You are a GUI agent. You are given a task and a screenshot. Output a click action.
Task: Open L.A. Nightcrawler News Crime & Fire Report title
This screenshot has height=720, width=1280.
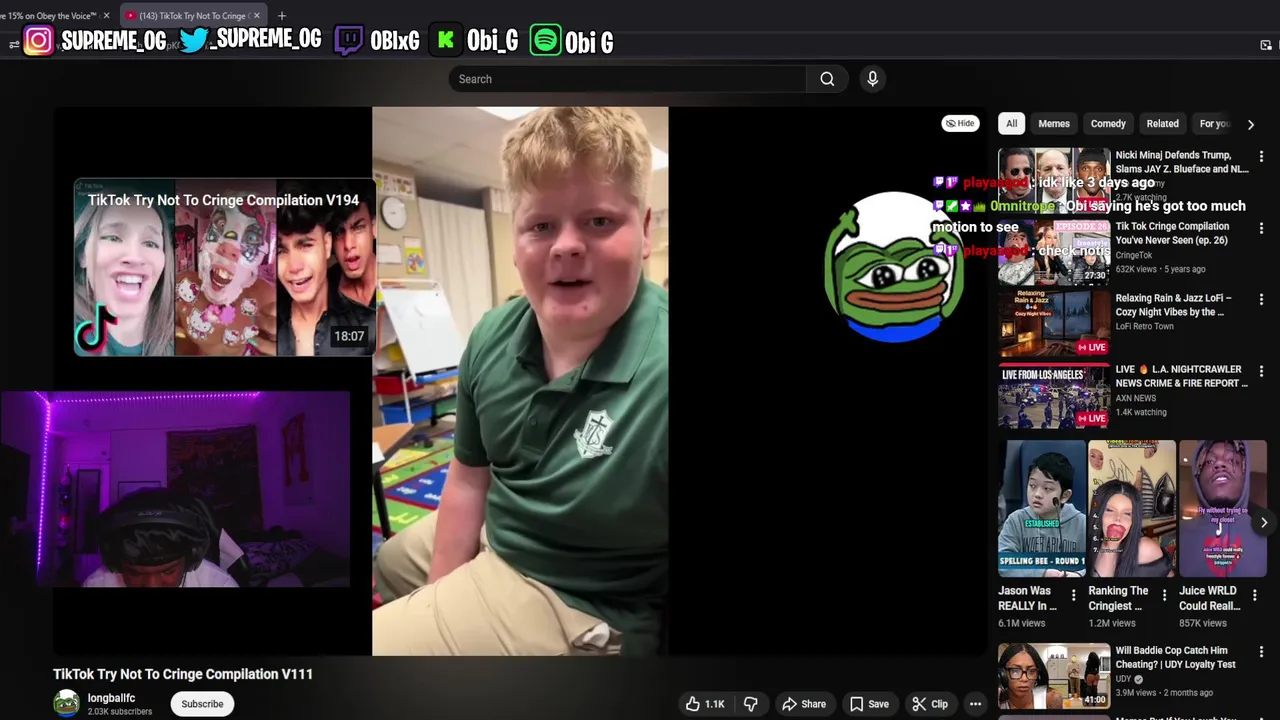tap(1181, 376)
